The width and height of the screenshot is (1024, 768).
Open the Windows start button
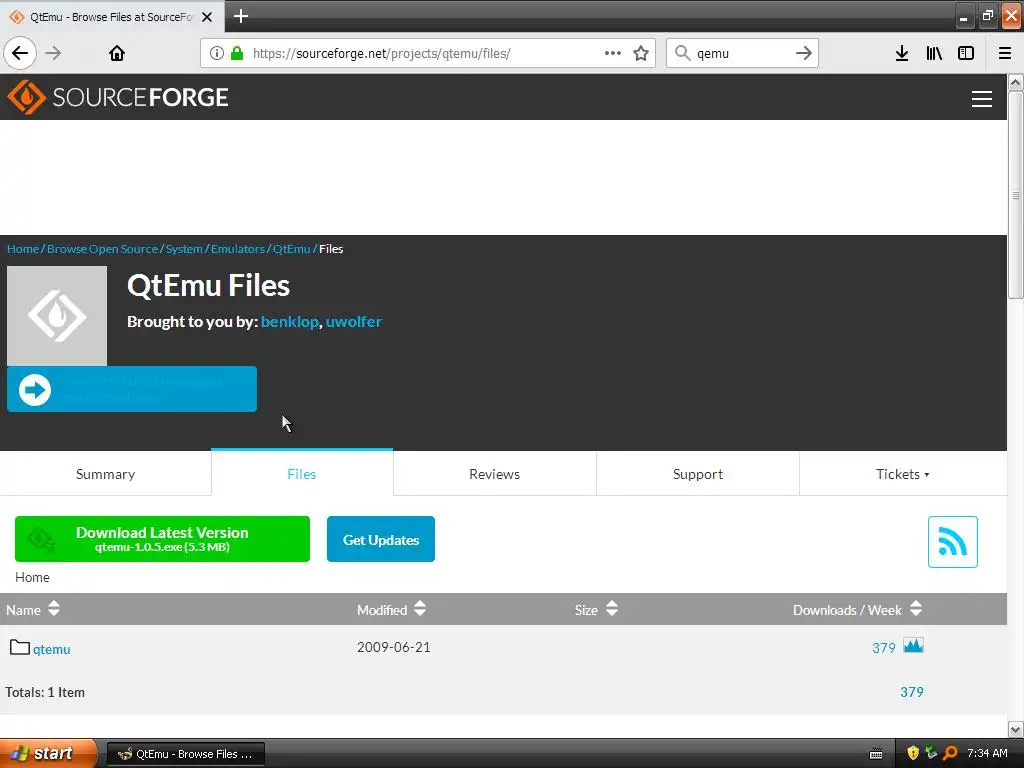pos(48,754)
